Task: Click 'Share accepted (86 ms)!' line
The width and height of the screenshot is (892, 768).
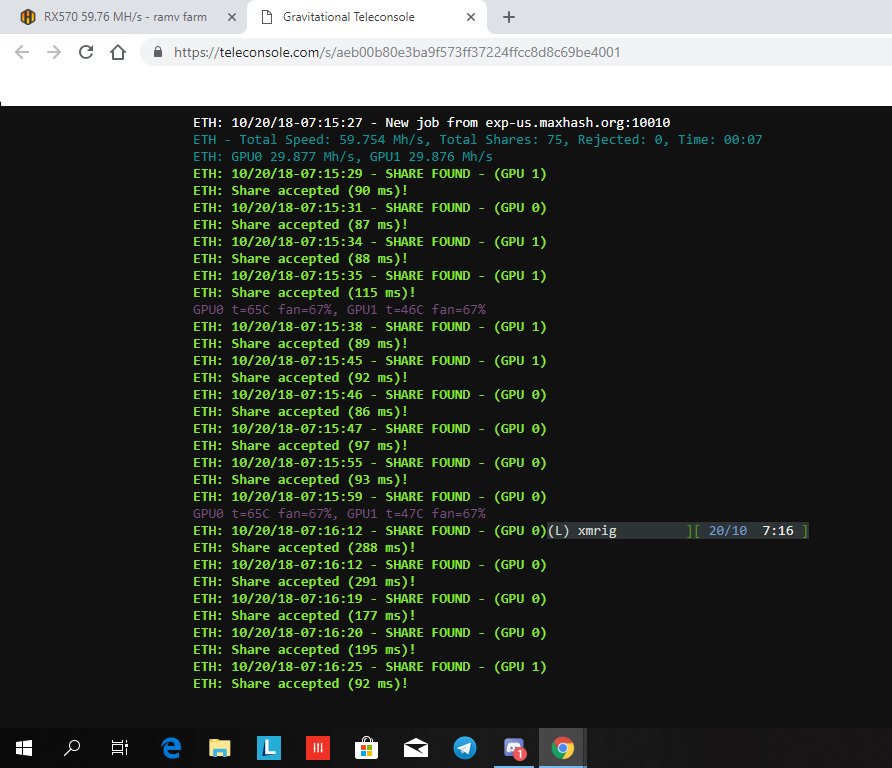Action: coord(300,411)
